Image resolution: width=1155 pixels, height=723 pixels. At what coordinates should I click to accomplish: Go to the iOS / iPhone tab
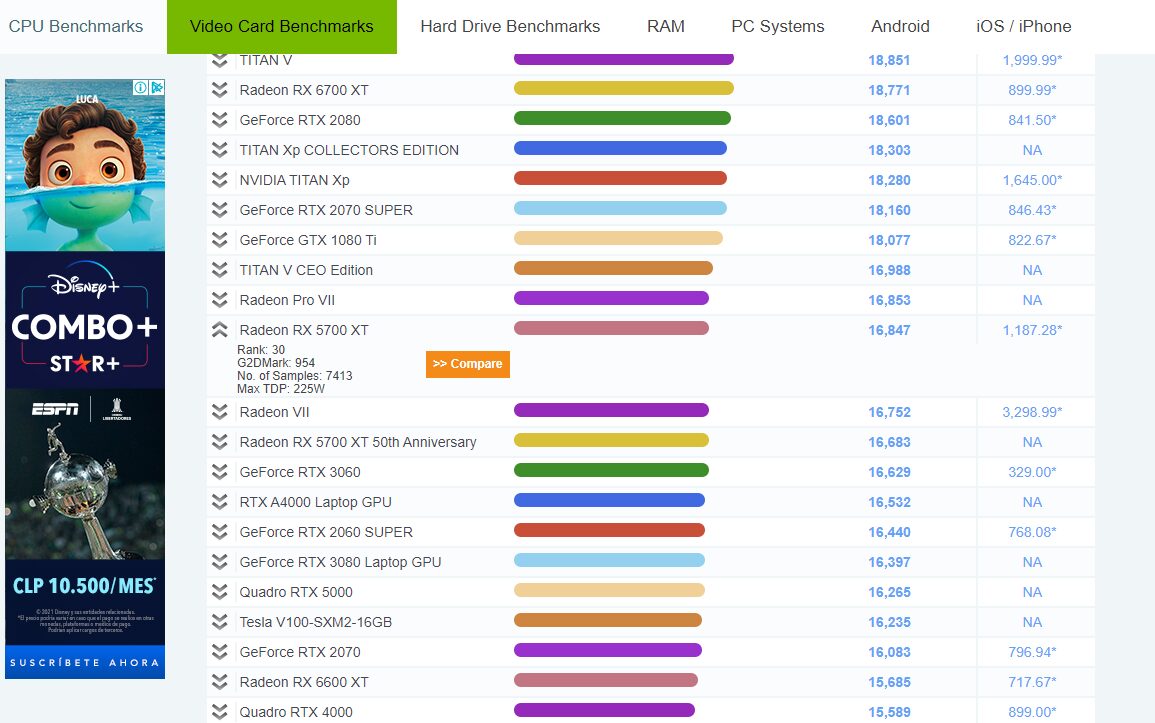click(x=1023, y=27)
